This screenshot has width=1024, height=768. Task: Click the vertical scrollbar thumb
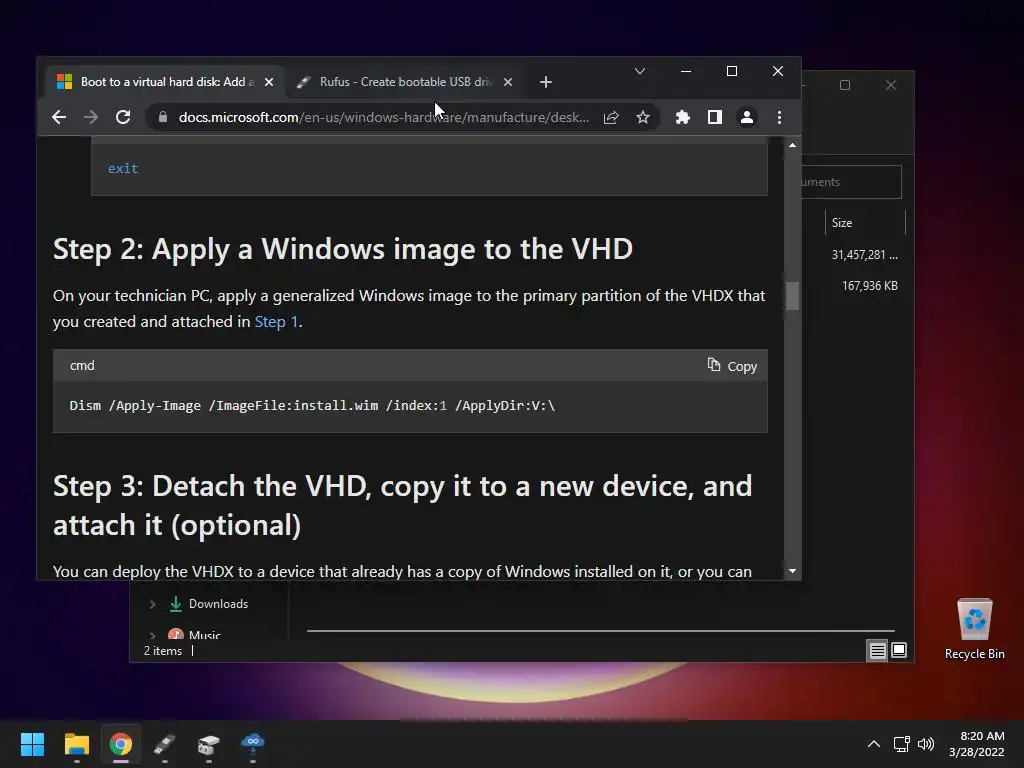tap(792, 296)
